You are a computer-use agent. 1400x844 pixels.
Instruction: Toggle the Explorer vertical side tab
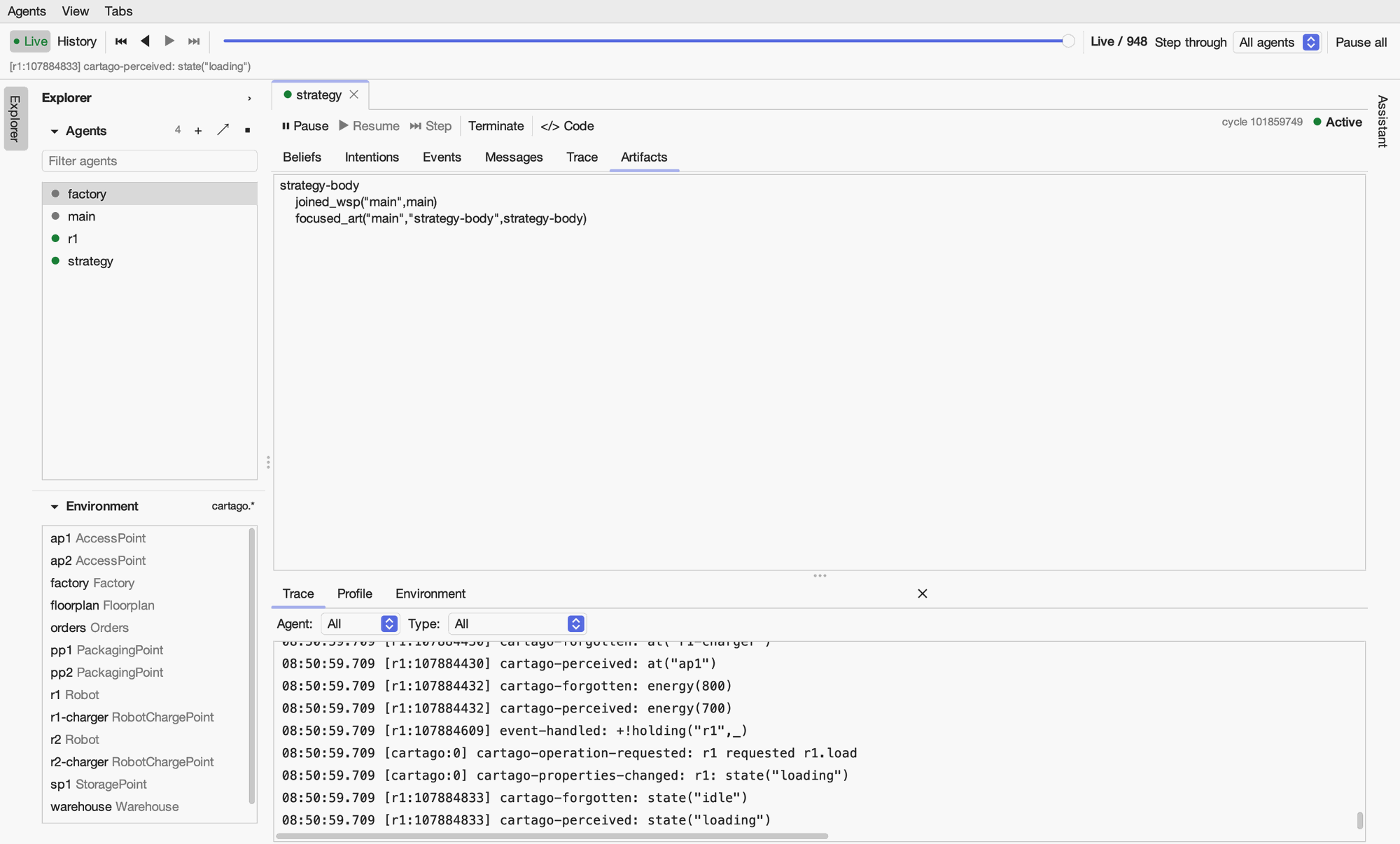pyautogui.click(x=15, y=118)
